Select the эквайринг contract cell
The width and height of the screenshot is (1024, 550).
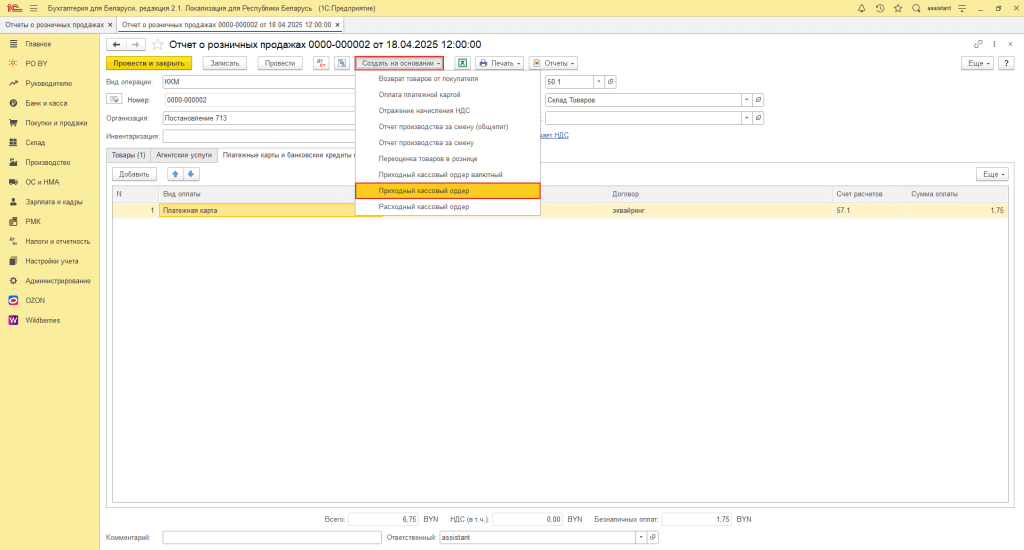click(720, 210)
